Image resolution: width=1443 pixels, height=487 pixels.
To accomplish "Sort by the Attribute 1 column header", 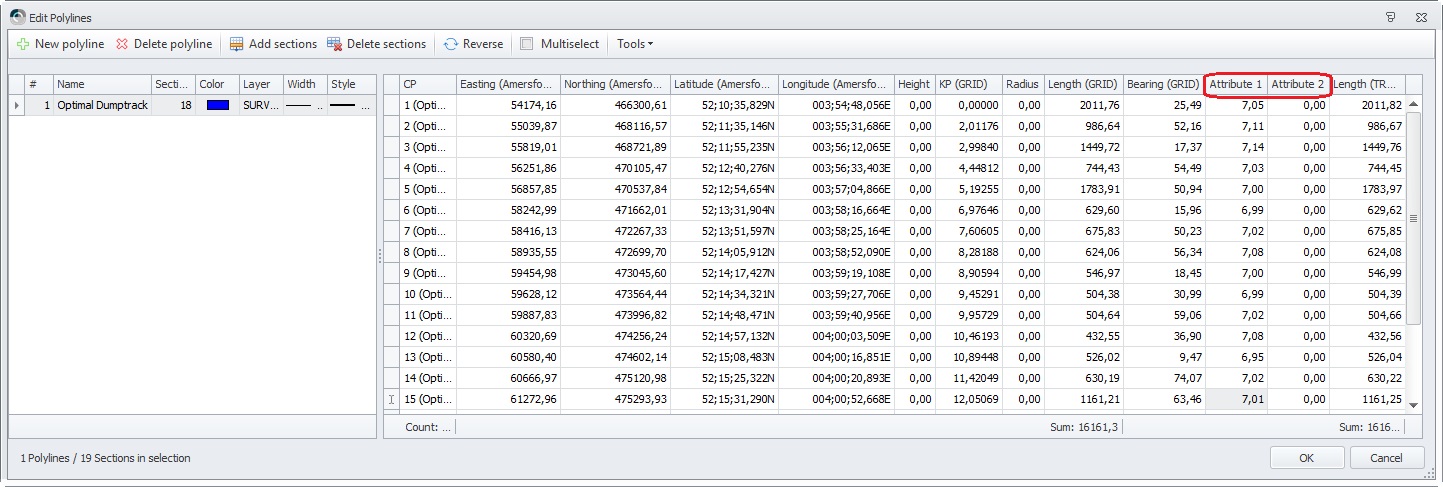I will pos(1236,84).
